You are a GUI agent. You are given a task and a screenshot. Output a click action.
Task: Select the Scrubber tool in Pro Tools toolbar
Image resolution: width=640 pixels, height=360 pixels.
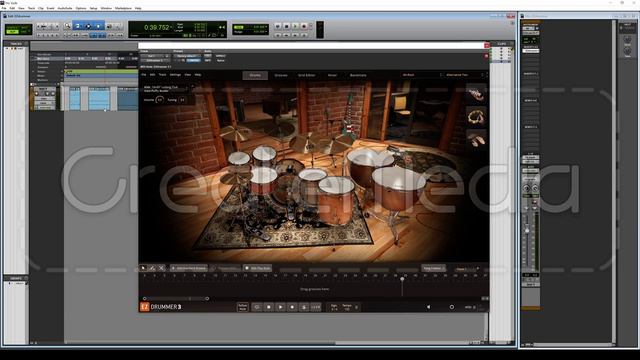(x=109, y=26)
